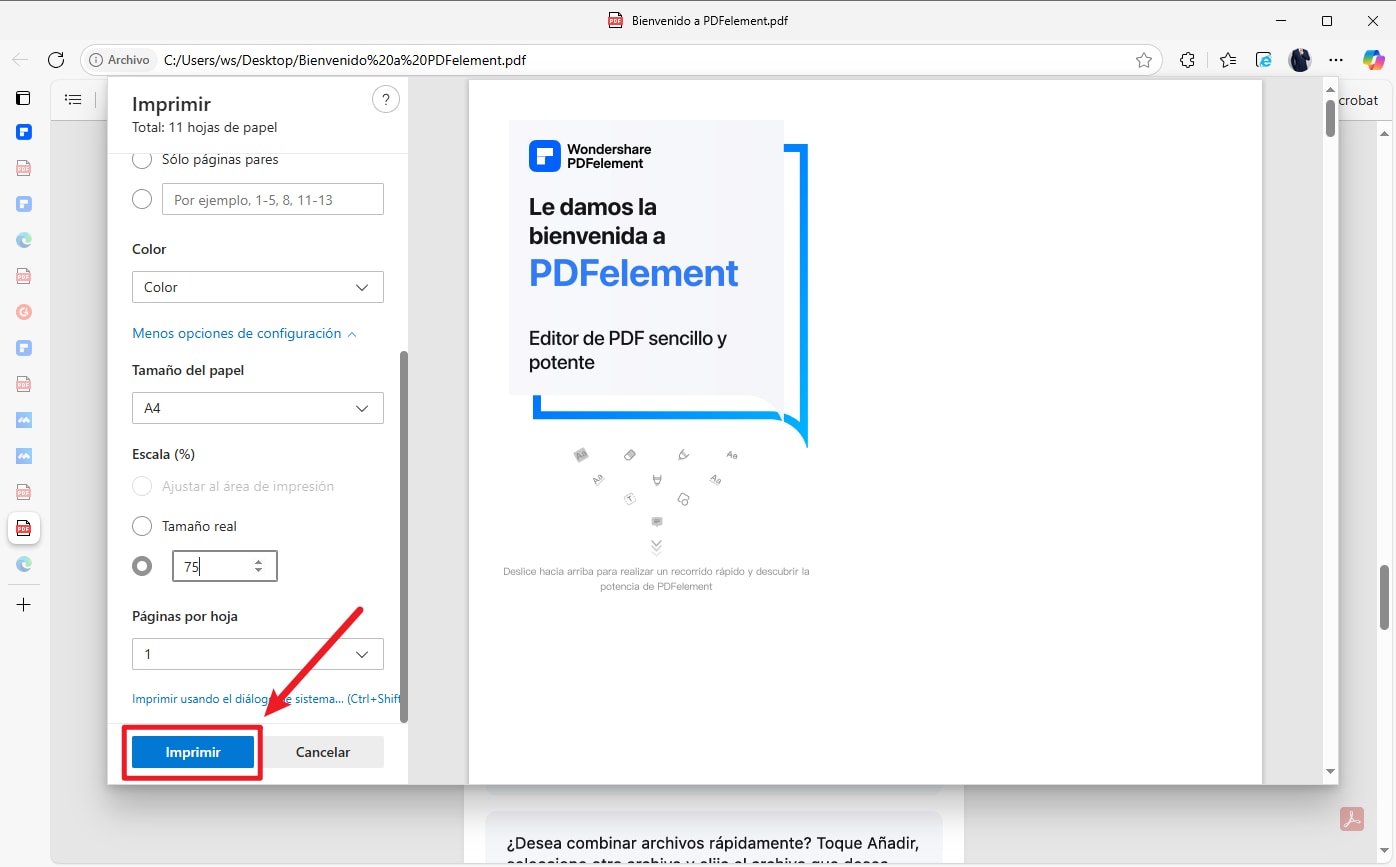The width and height of the screenshot is (1396, 867).
Task: Refresh the page with the reload icon
Action: click(x=56, y=60)
